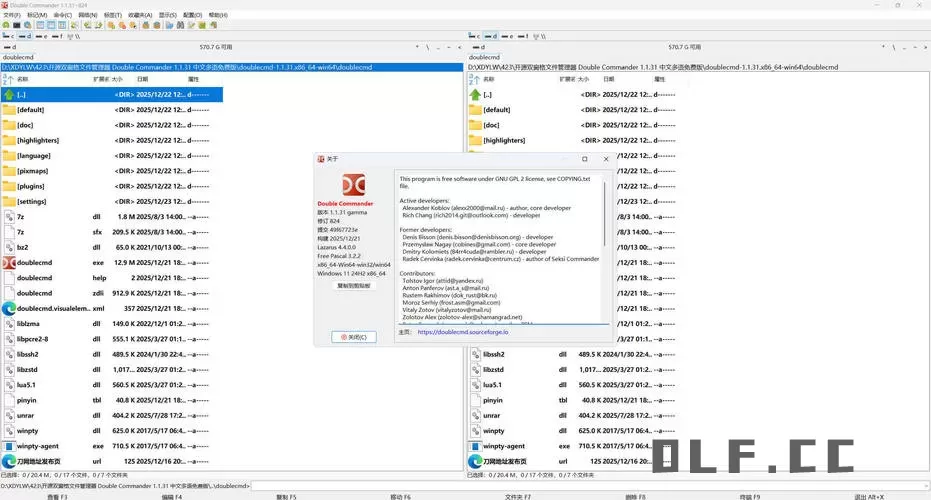This screenshot has height=500, width=931.
Task: Click the command line input field
Action: (590, 486)
